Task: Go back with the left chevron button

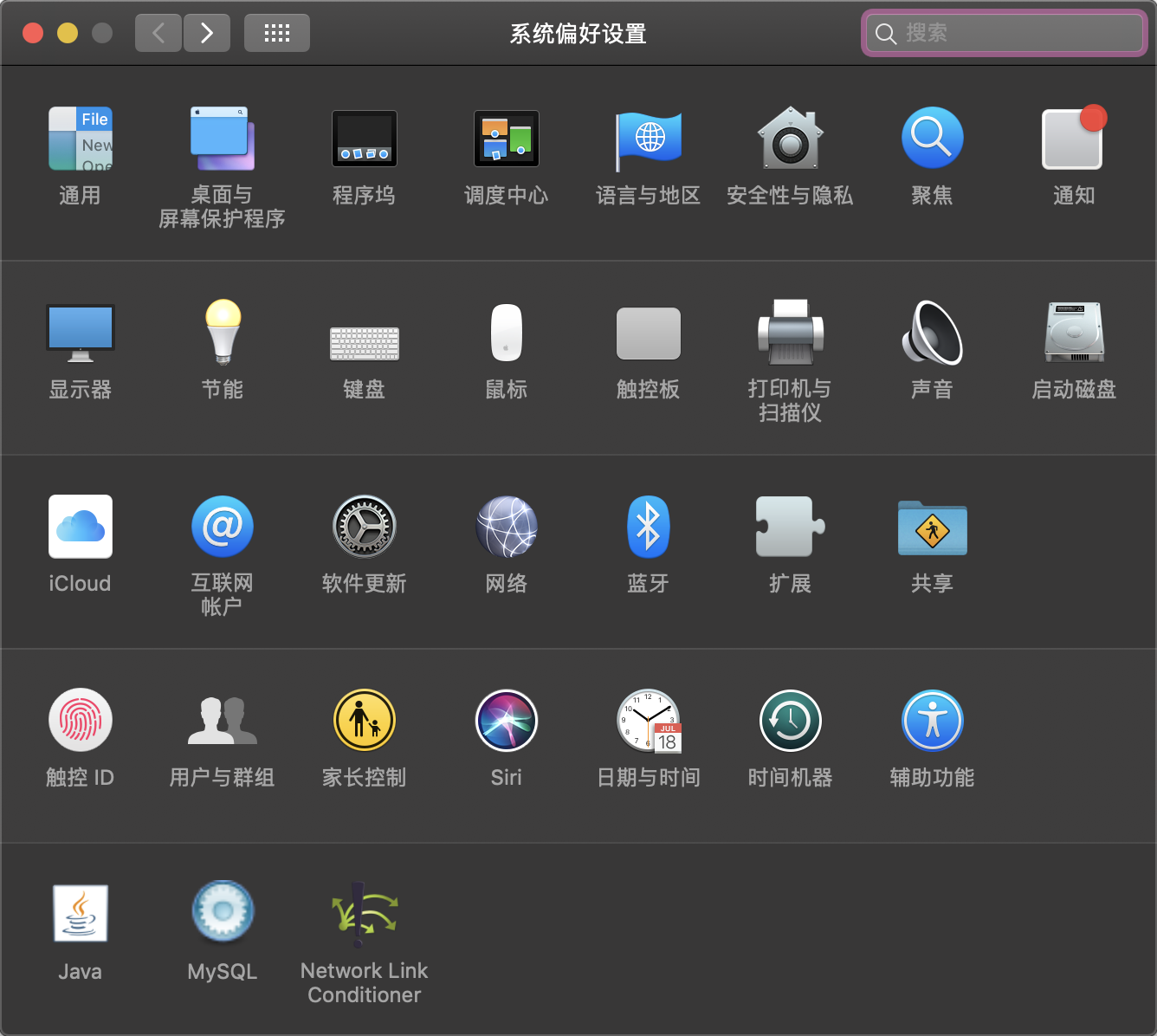Action: 158,33
